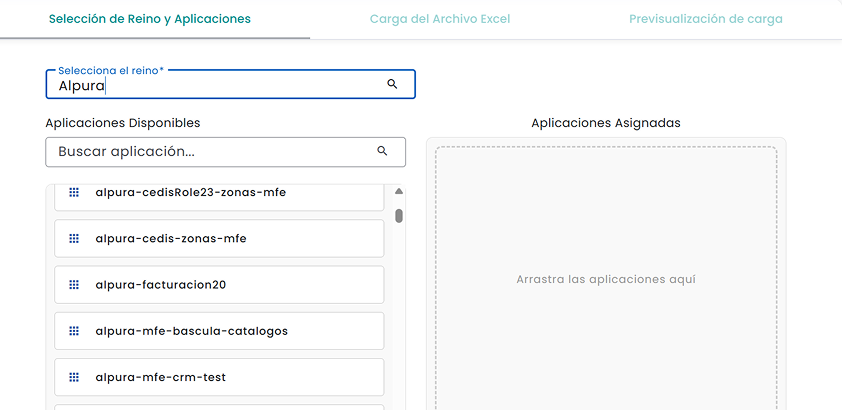Click the search icon in reino field

click(393, 84)
